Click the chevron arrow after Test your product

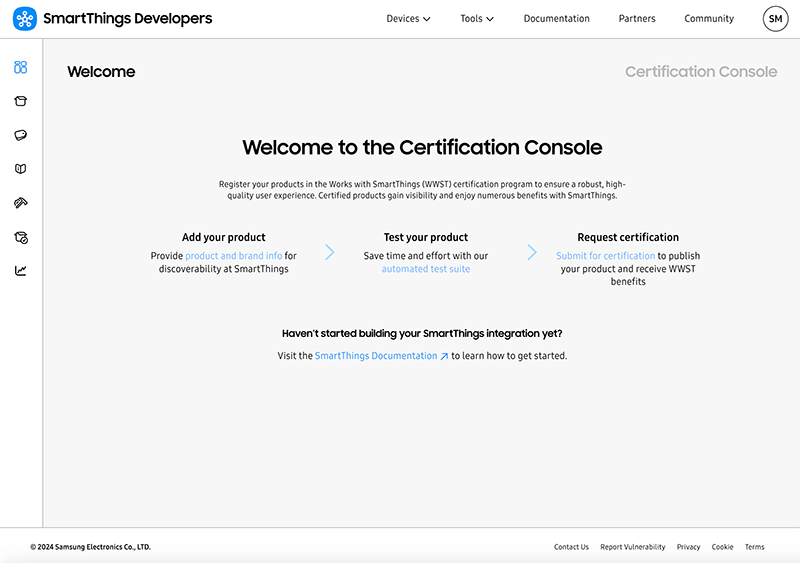(532, 252)
